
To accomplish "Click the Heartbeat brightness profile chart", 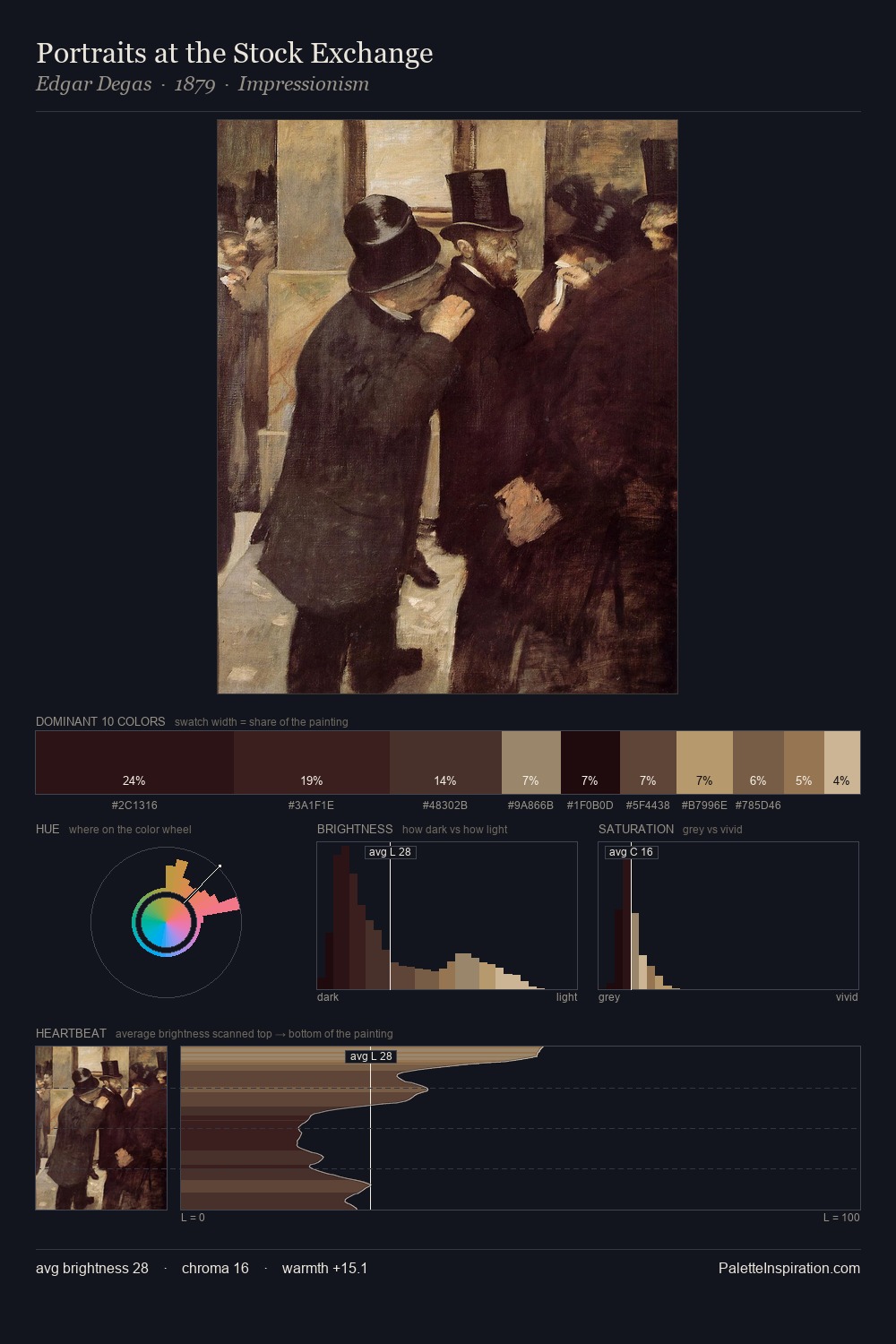I will [x=521, y=1128].
